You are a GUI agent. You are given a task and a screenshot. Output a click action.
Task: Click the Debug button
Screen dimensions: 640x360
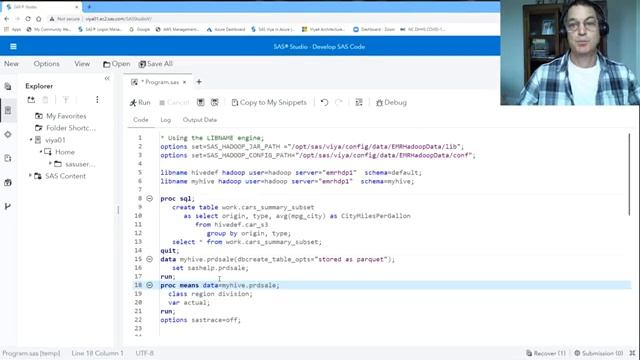coord(391,102)
